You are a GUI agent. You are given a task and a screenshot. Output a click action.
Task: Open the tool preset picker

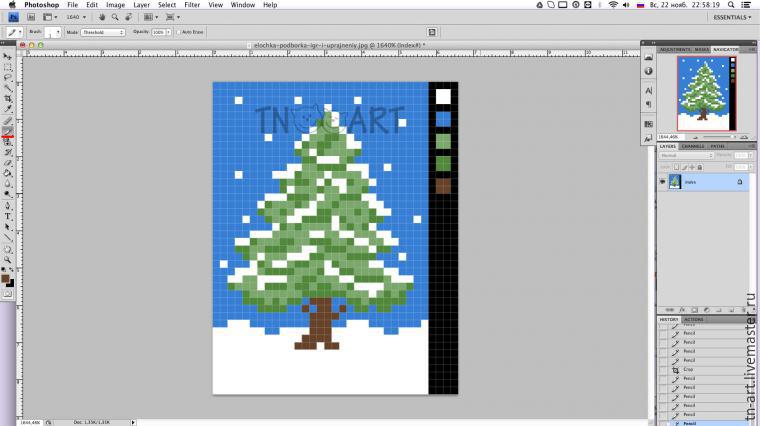14,32
